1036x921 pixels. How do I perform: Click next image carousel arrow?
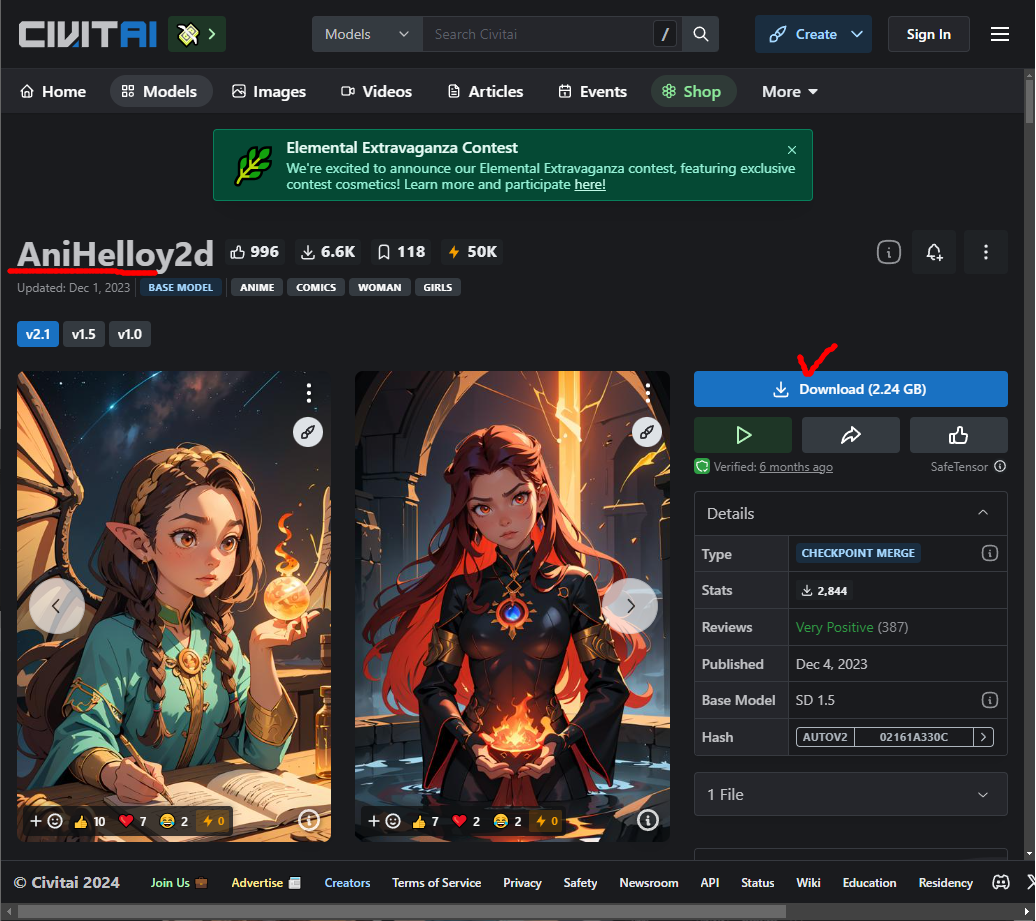coord(630,606)
